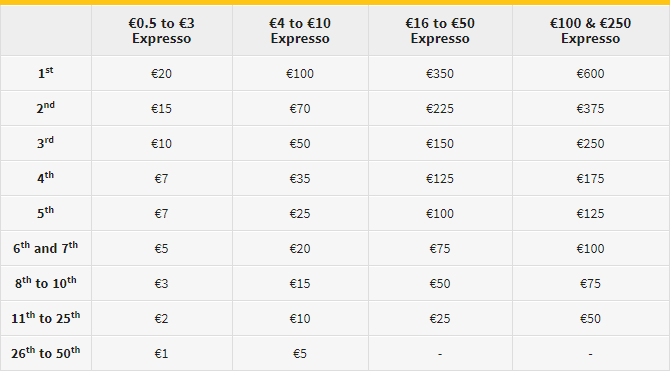Select the 2nd place row label
Image resolution: width=672 pixels, height=374 pixels.
(45, 108)
